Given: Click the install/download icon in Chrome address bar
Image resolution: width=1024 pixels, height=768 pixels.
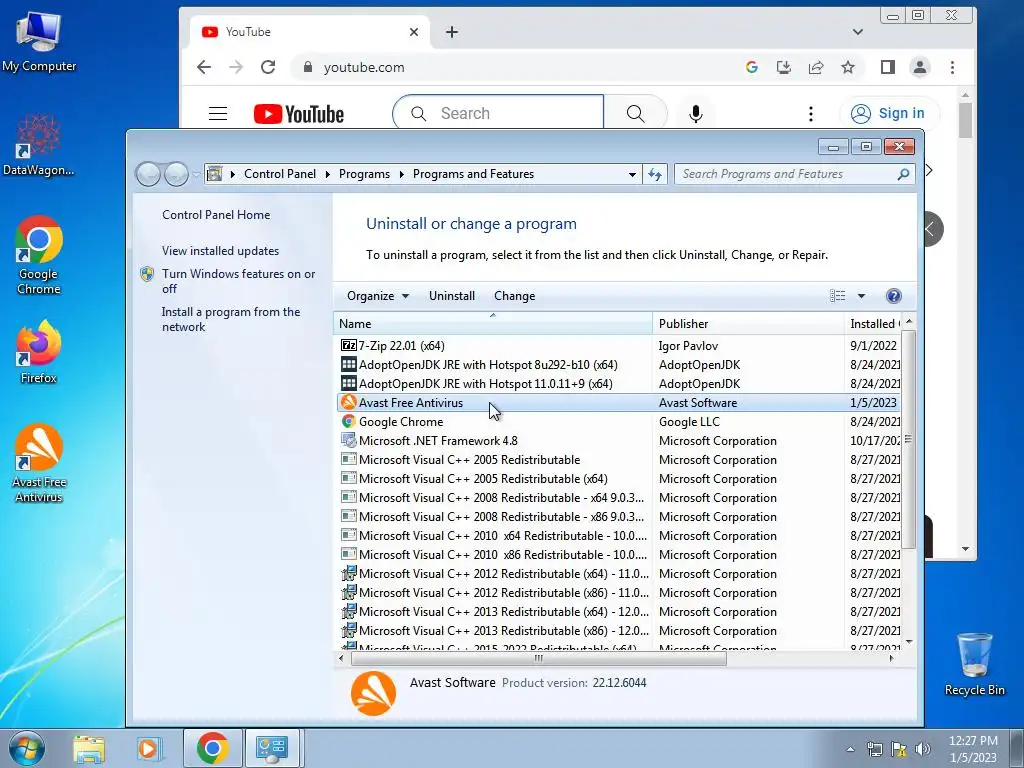Looking at the screenshot, I should [784, 67].
